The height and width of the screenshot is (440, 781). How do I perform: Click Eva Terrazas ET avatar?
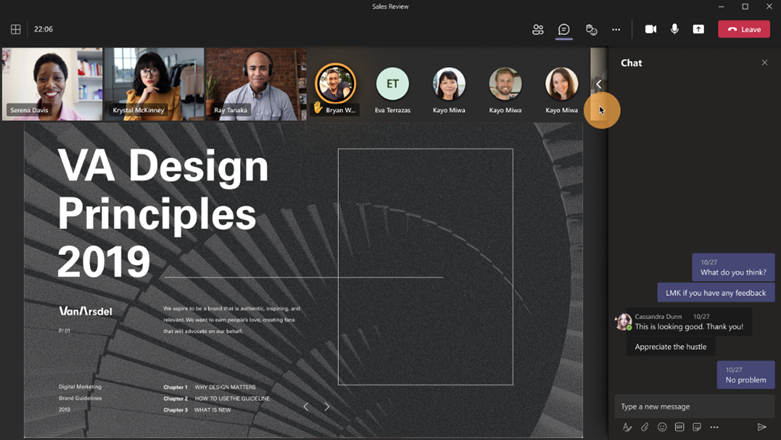click(392, 83)
